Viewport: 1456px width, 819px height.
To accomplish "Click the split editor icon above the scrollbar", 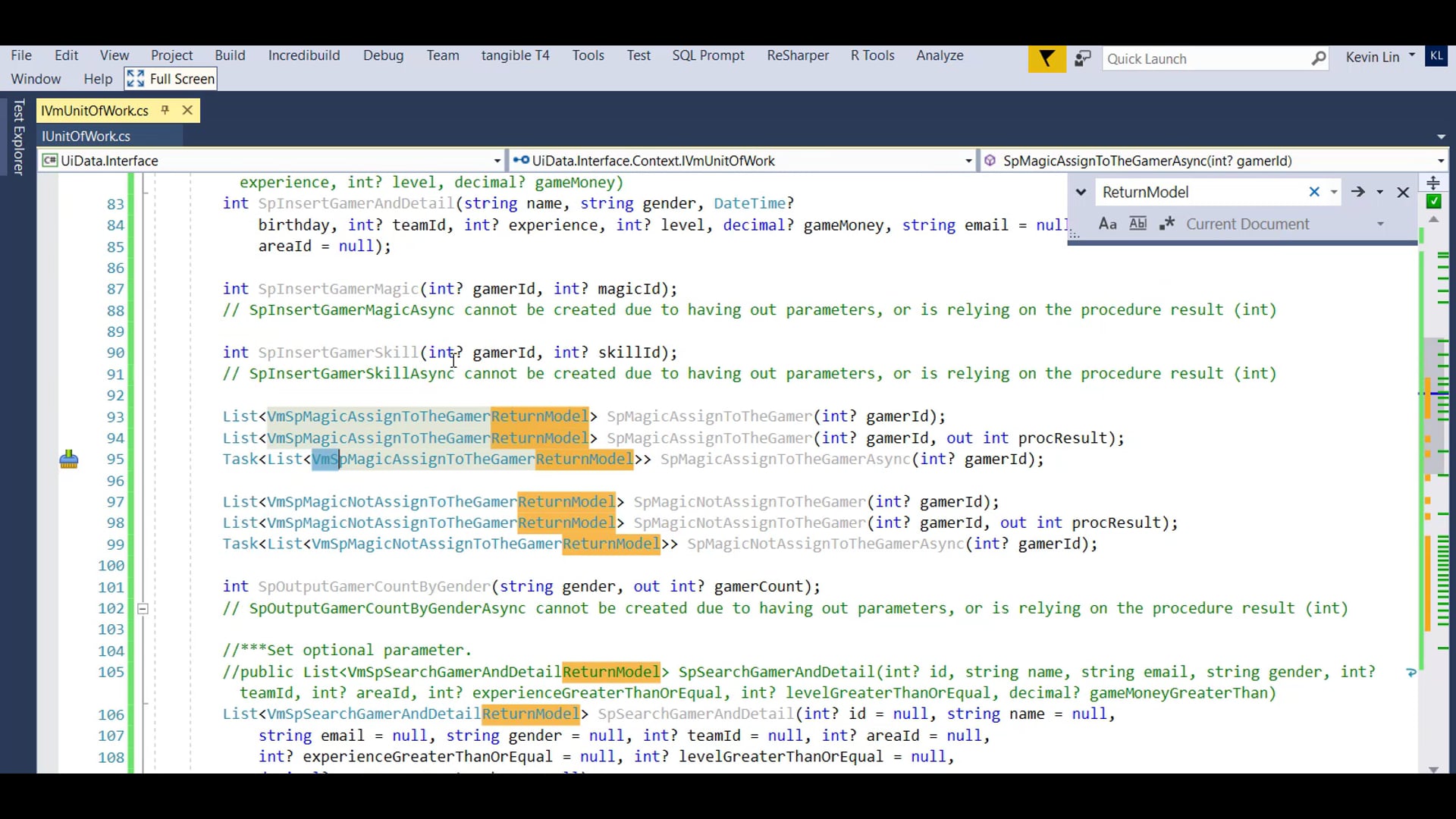I will 1432,181.
